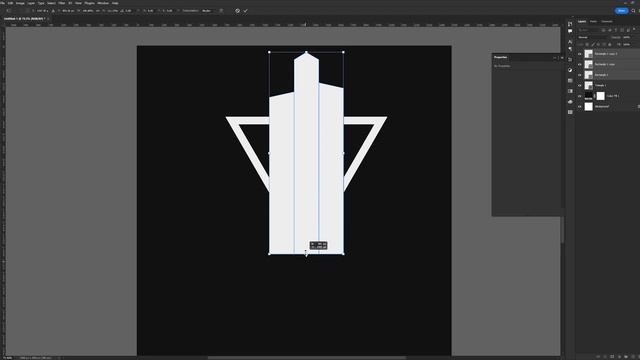The width and height of the screenshot is (640, 360).
Task: Click the horizontal scrollbar below the canvas
Action: coord(306,358)
